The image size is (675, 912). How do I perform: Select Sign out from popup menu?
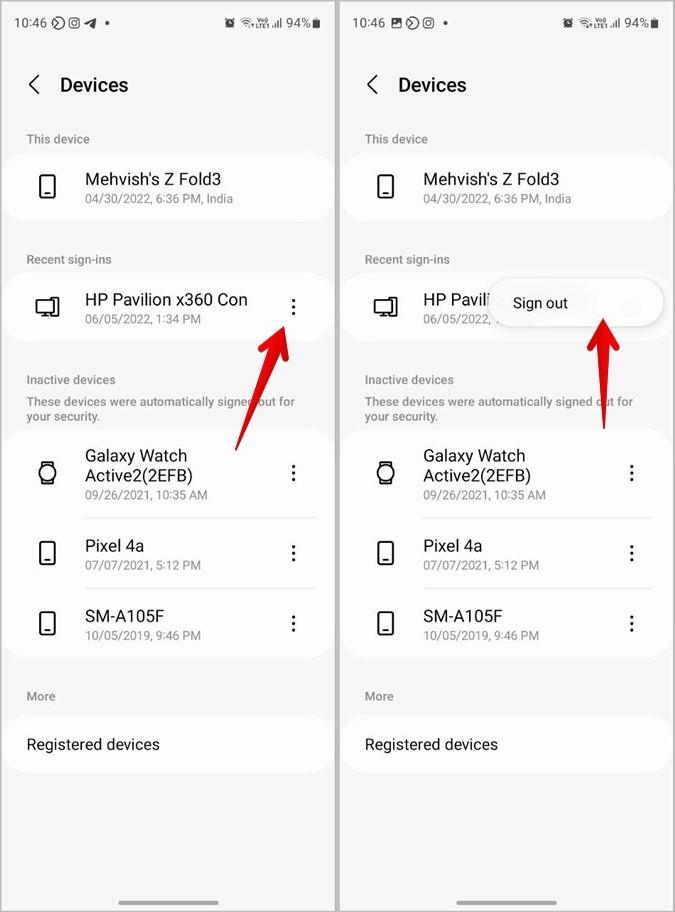(540, 303)
